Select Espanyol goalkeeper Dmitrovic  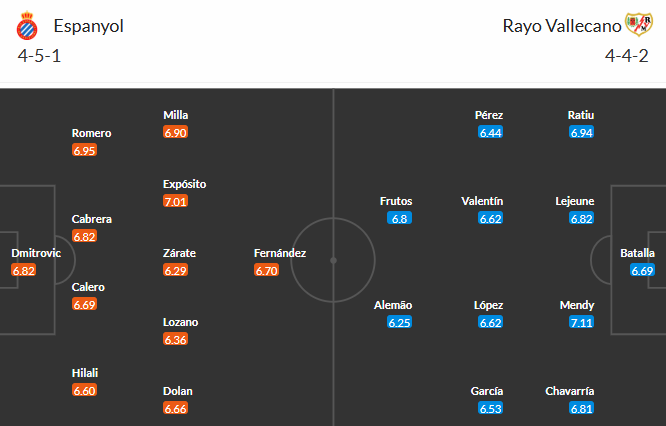click(x=36, y=253)
